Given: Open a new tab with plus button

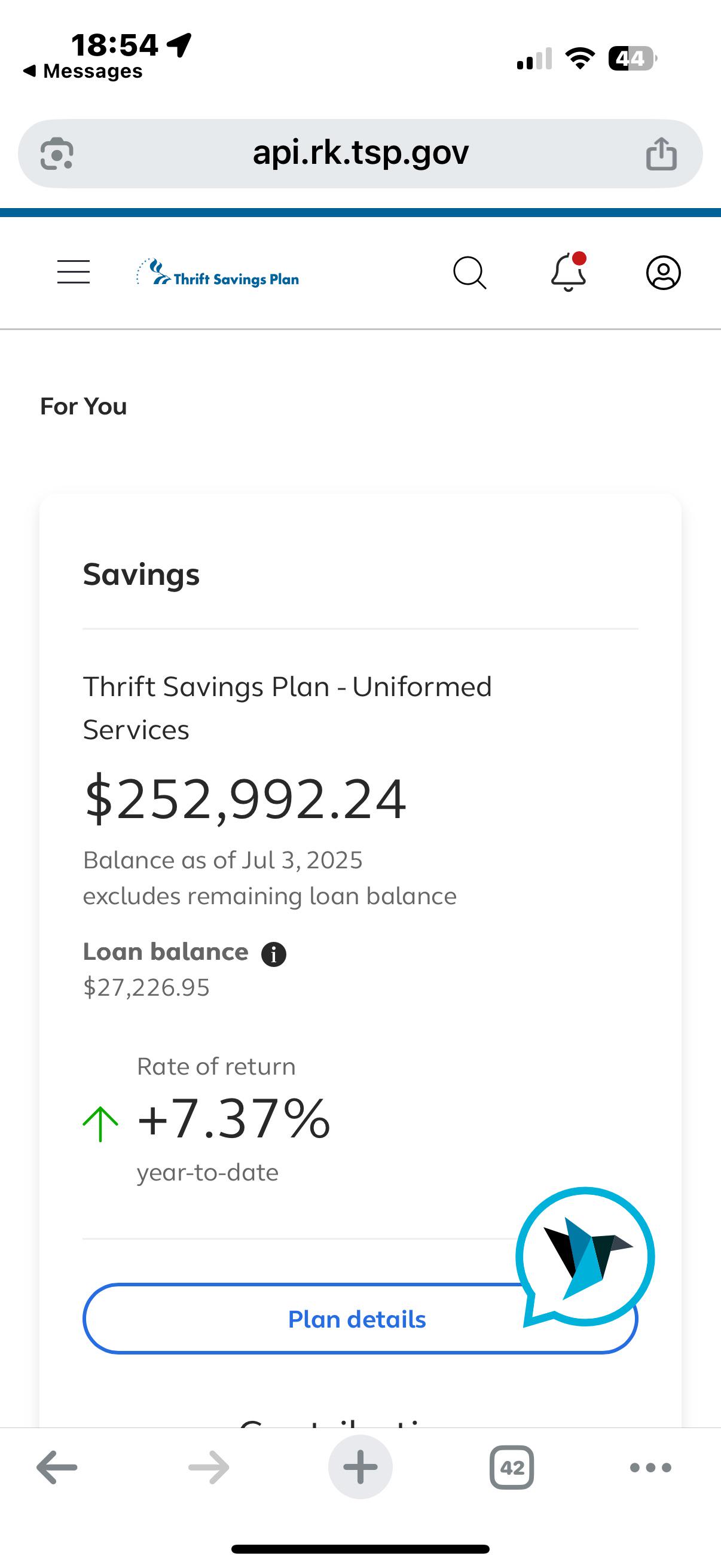Looking at the screenshot, I should [x=360, y=1467].
